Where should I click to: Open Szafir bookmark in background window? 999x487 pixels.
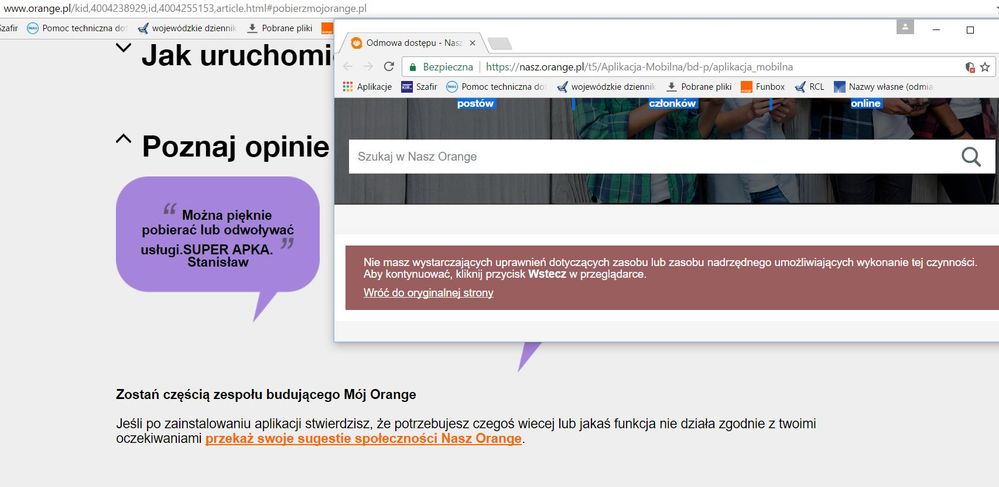tap(8, 28)
